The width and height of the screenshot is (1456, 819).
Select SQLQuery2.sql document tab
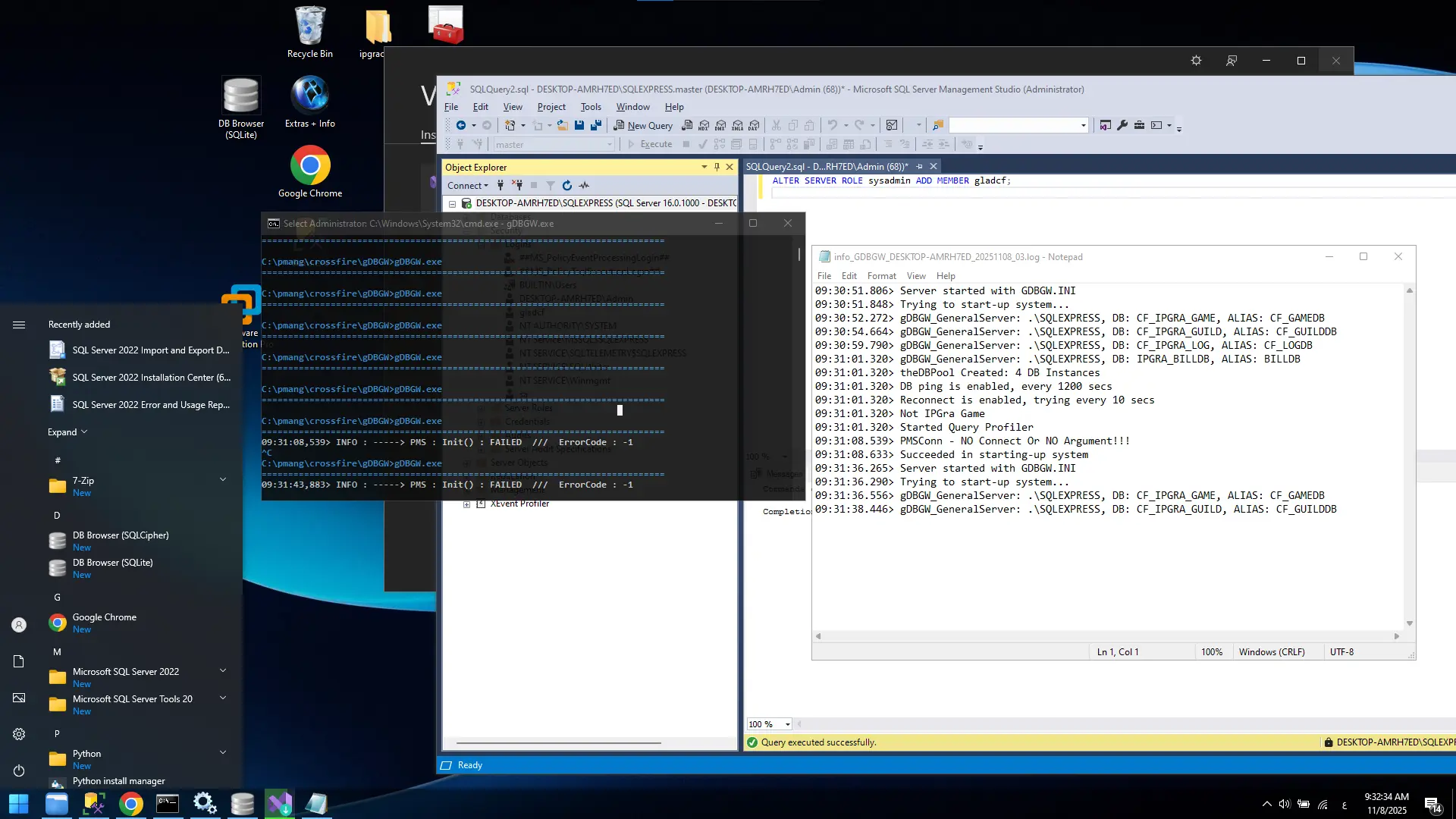pos(827,166)
